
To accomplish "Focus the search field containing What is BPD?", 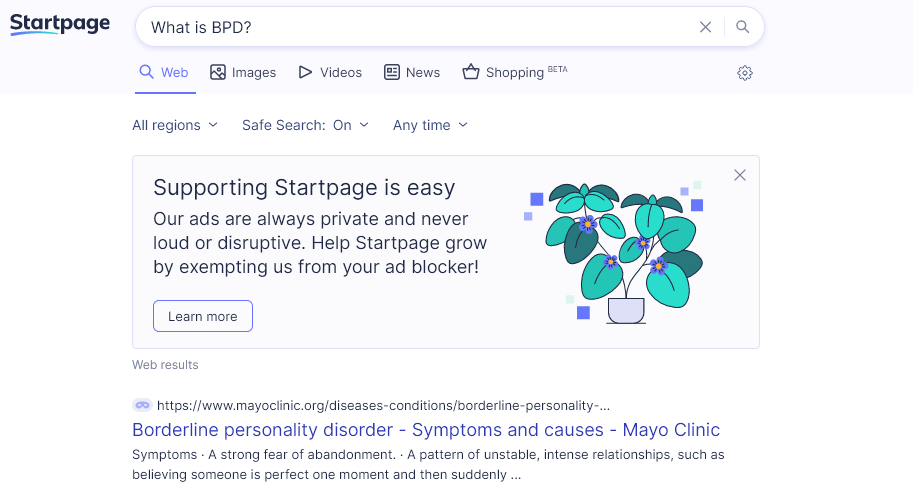I will click(x=419, y=27).
